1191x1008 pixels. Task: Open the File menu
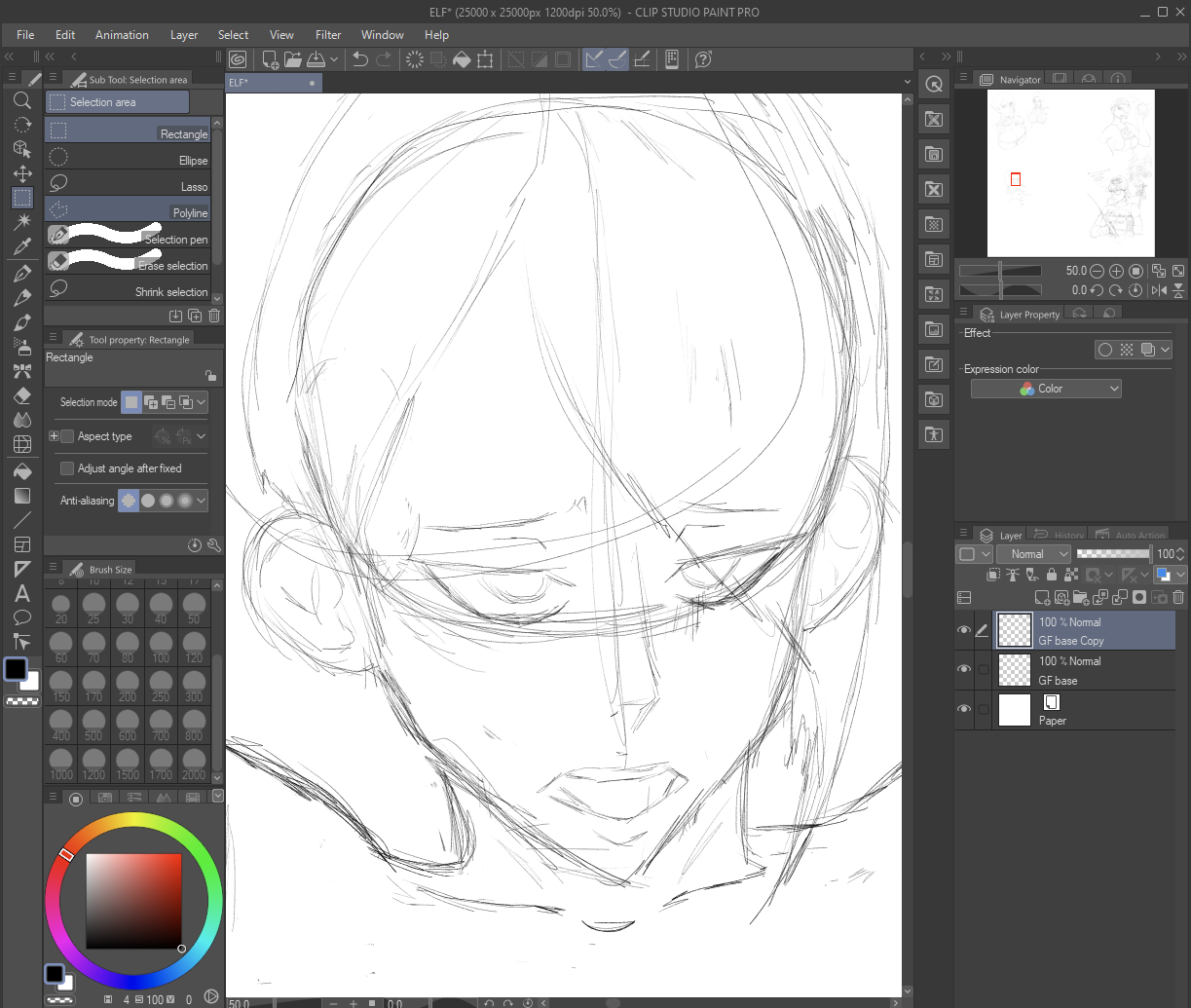pos(25,34)
